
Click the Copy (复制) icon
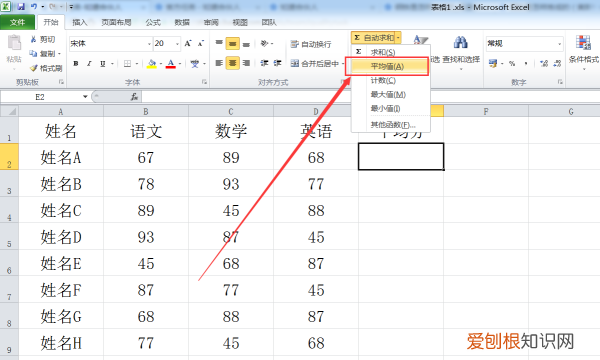(x=34, y=54)
